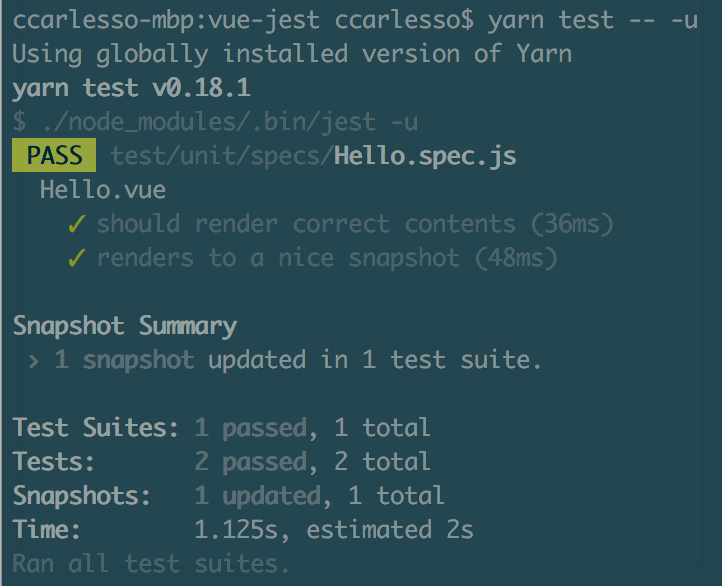Click the 'Snapshot Summary' heading

125,326
